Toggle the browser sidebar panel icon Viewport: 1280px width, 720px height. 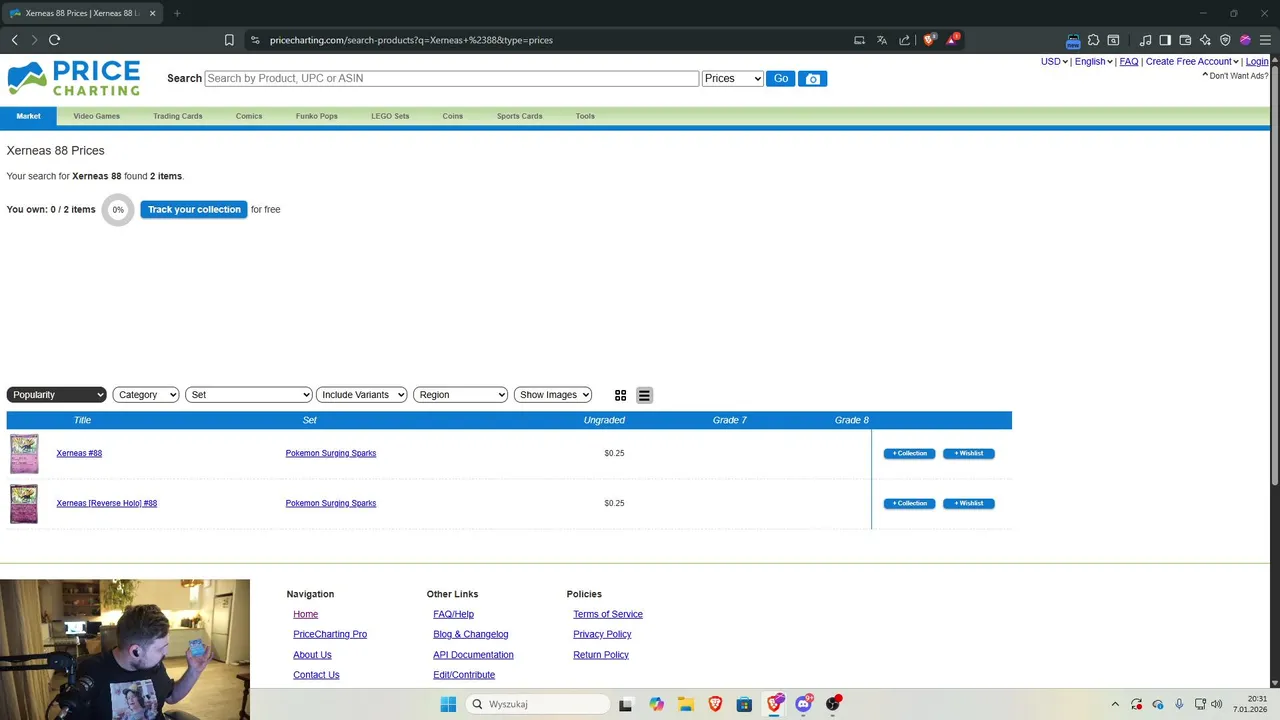point(1165,40)
